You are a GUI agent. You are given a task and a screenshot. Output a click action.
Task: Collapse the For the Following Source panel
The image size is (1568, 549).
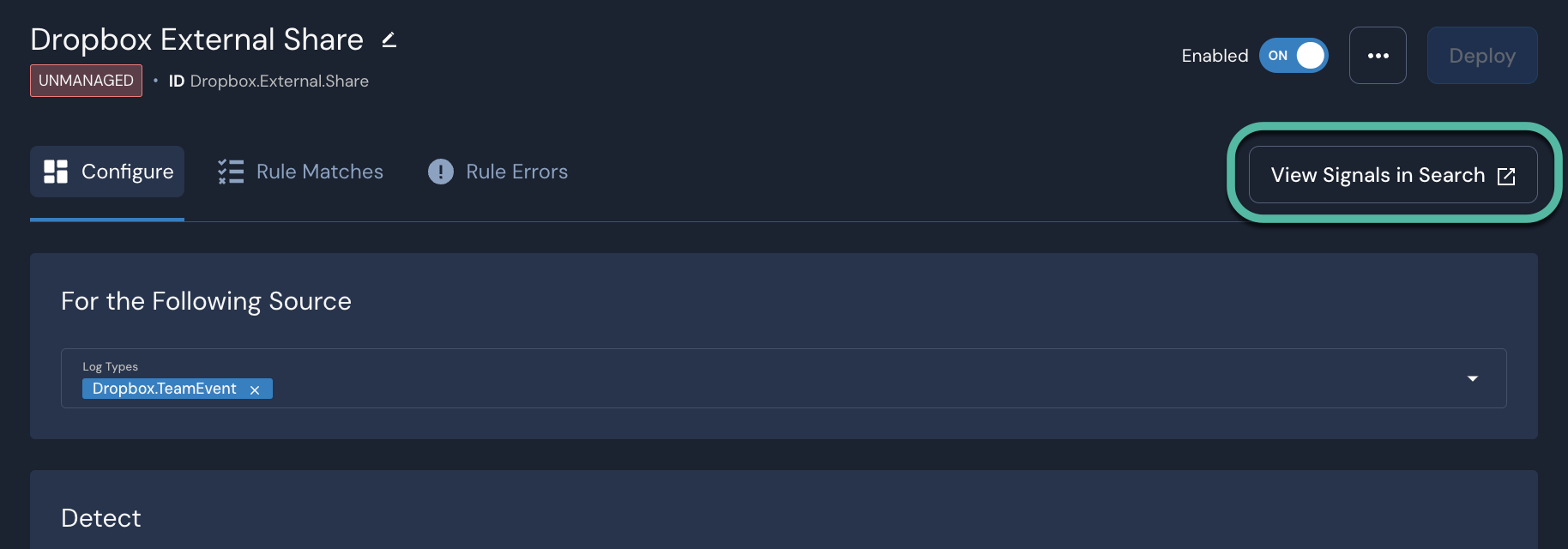206,300
